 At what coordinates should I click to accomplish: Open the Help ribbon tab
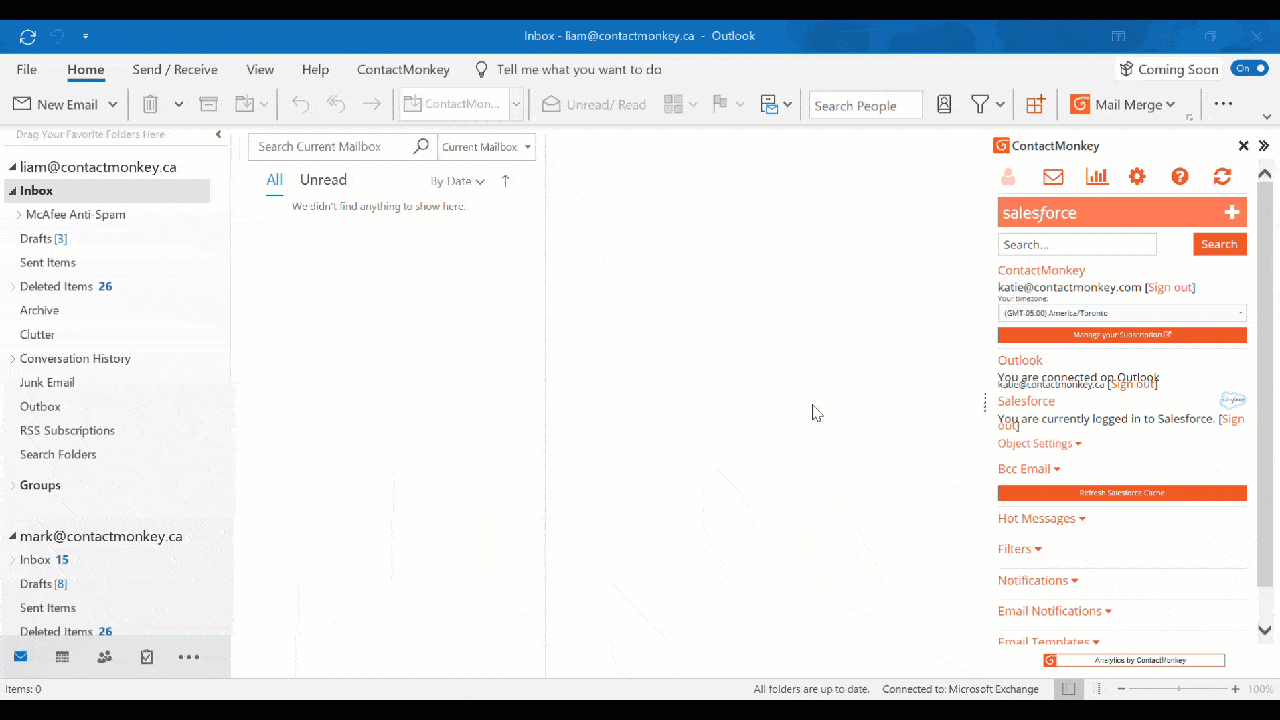[315, 70]
